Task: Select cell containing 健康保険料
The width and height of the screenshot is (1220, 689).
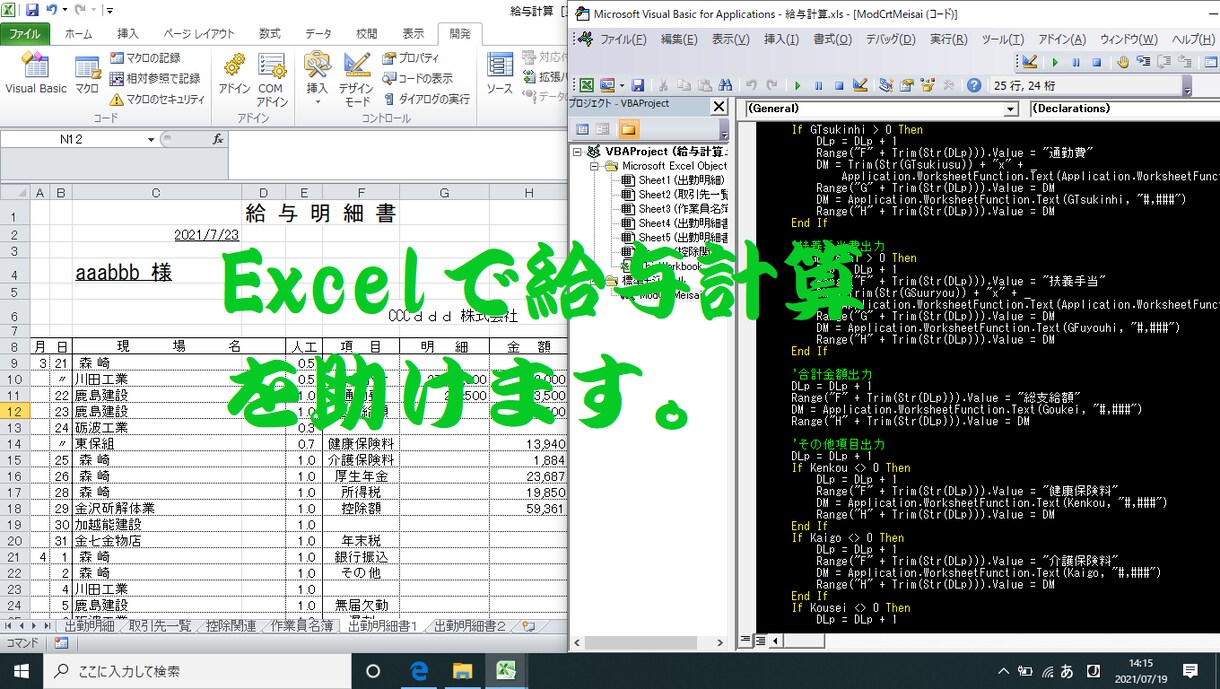Action: (361, 443)
